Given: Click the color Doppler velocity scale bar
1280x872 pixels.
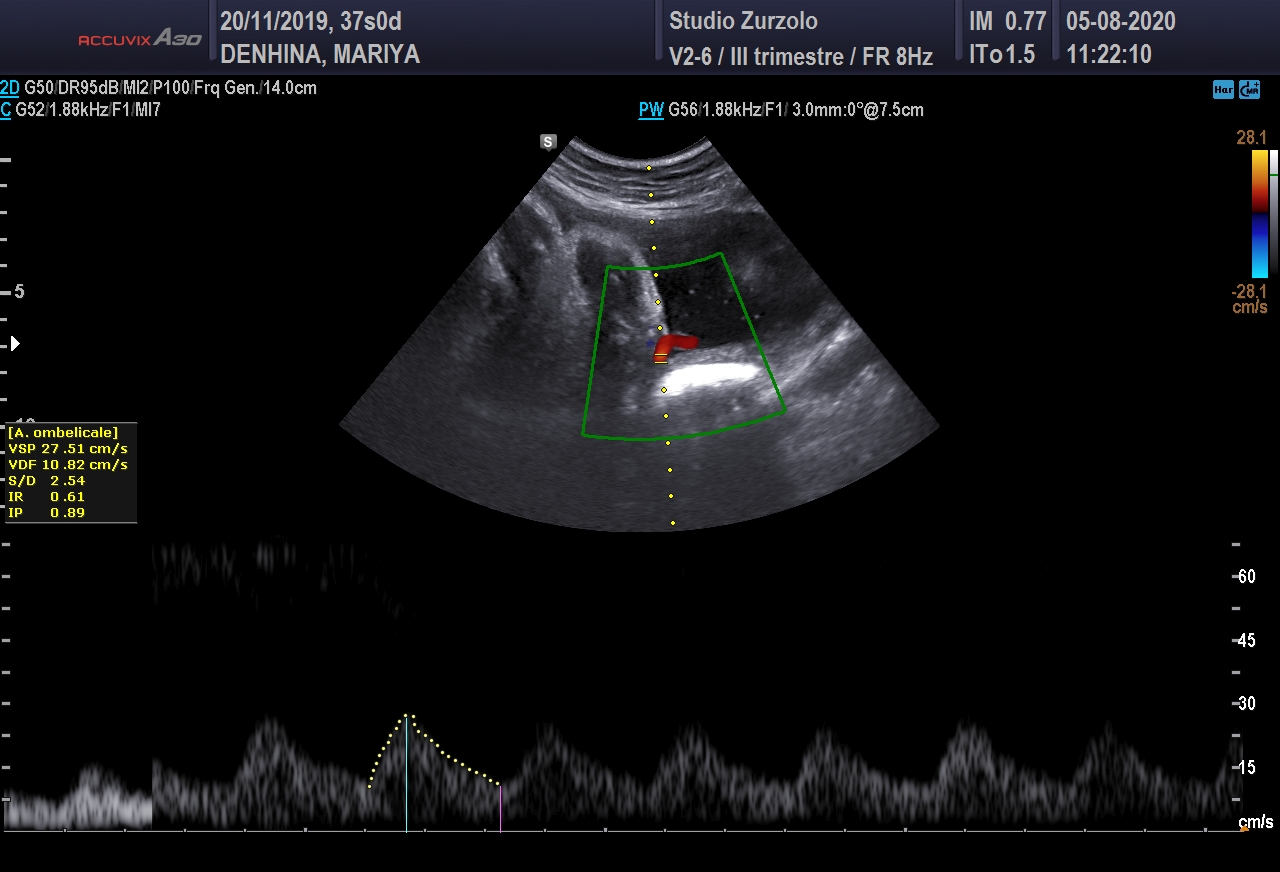Looking at the screenshot, I should tap(1259, 213).
